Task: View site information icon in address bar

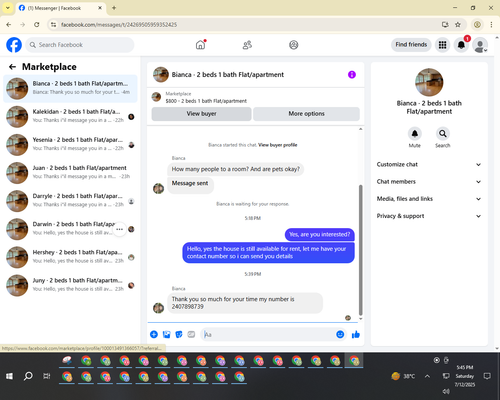Action: [x=53, y=25]
